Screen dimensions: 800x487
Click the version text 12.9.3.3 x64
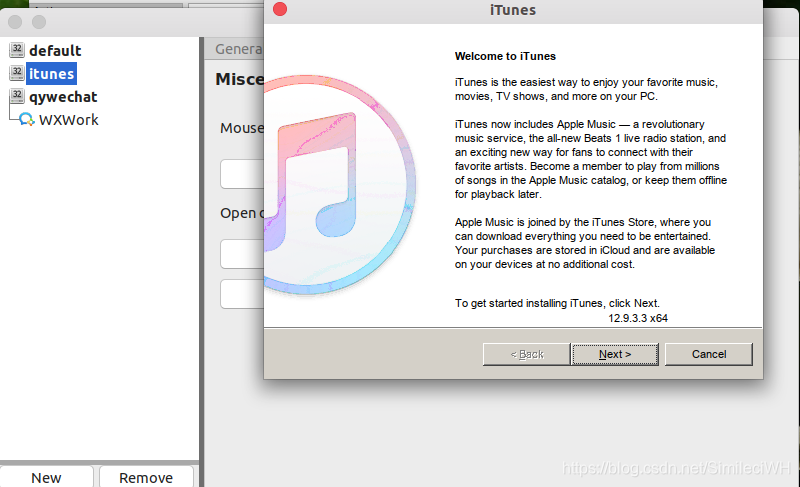(638, 318)
